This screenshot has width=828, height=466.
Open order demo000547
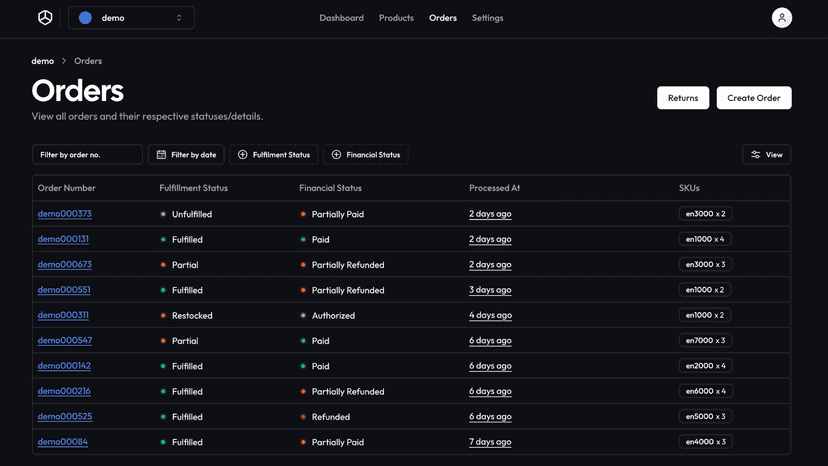click(64, 340)
